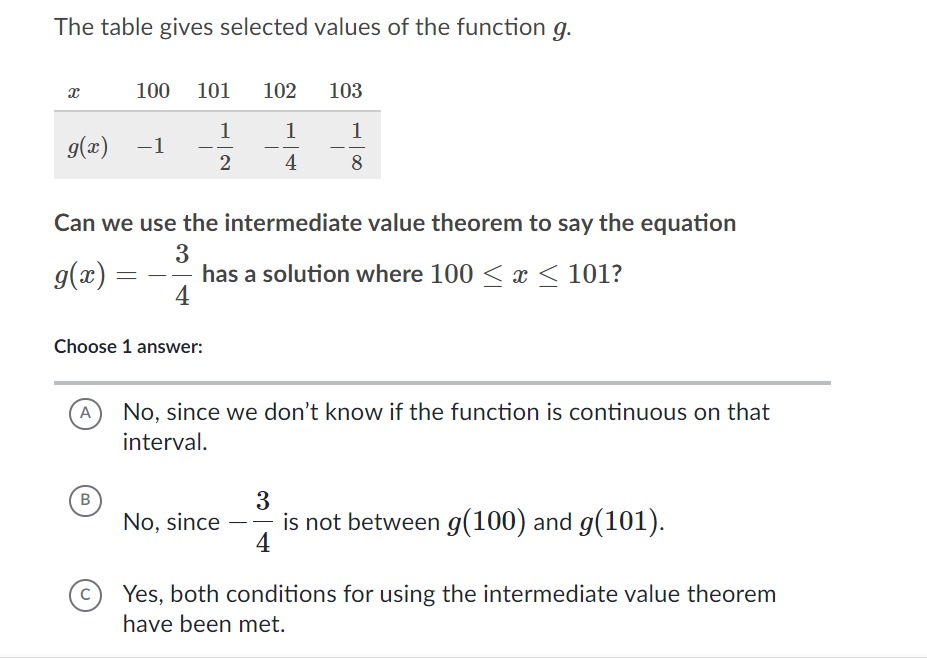Viewport: 927px width, 659px height.
Task: Click the circled letter C marker
Action: [85, 594]
